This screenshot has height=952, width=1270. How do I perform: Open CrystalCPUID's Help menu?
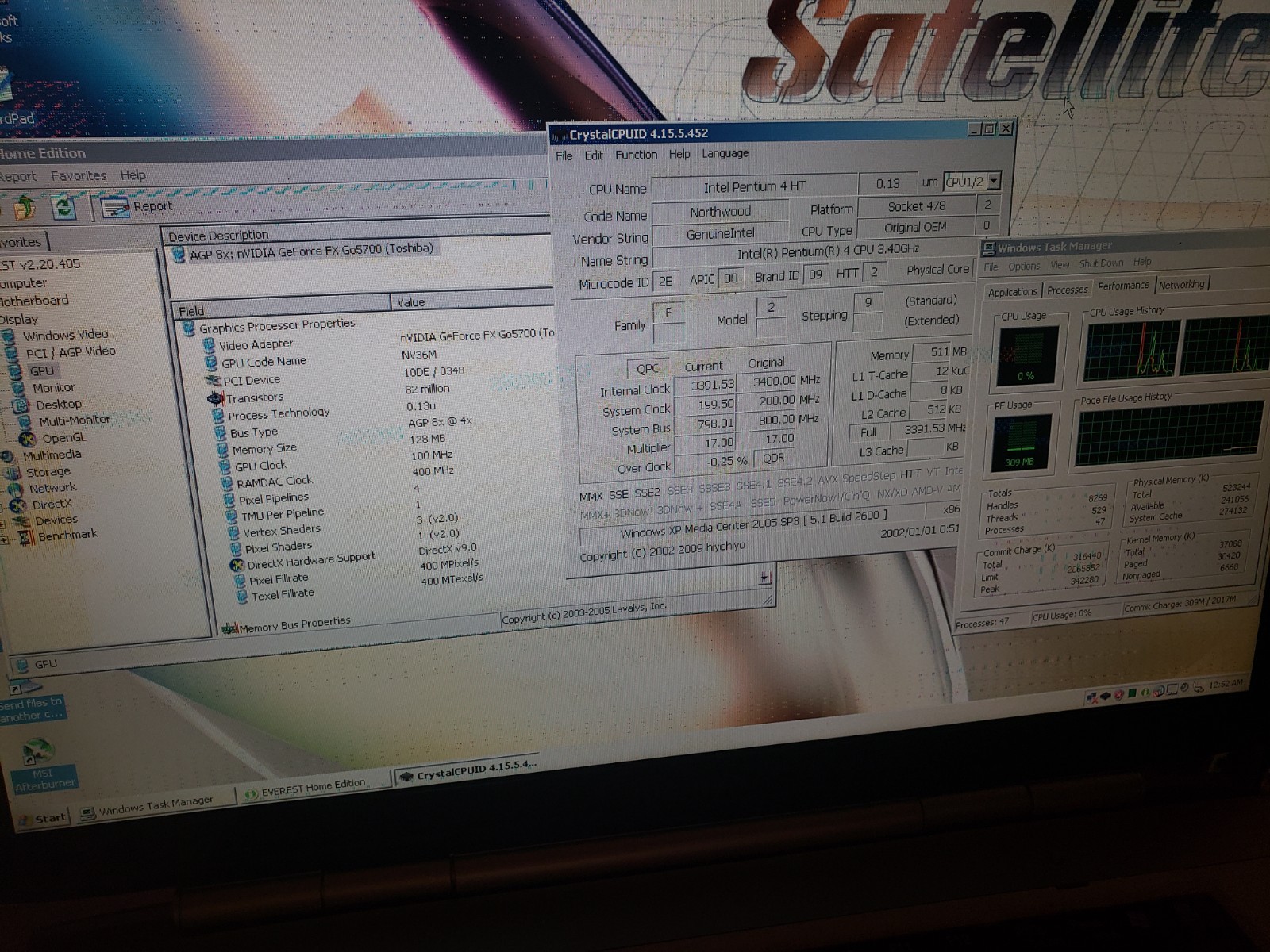click(679, 154)
